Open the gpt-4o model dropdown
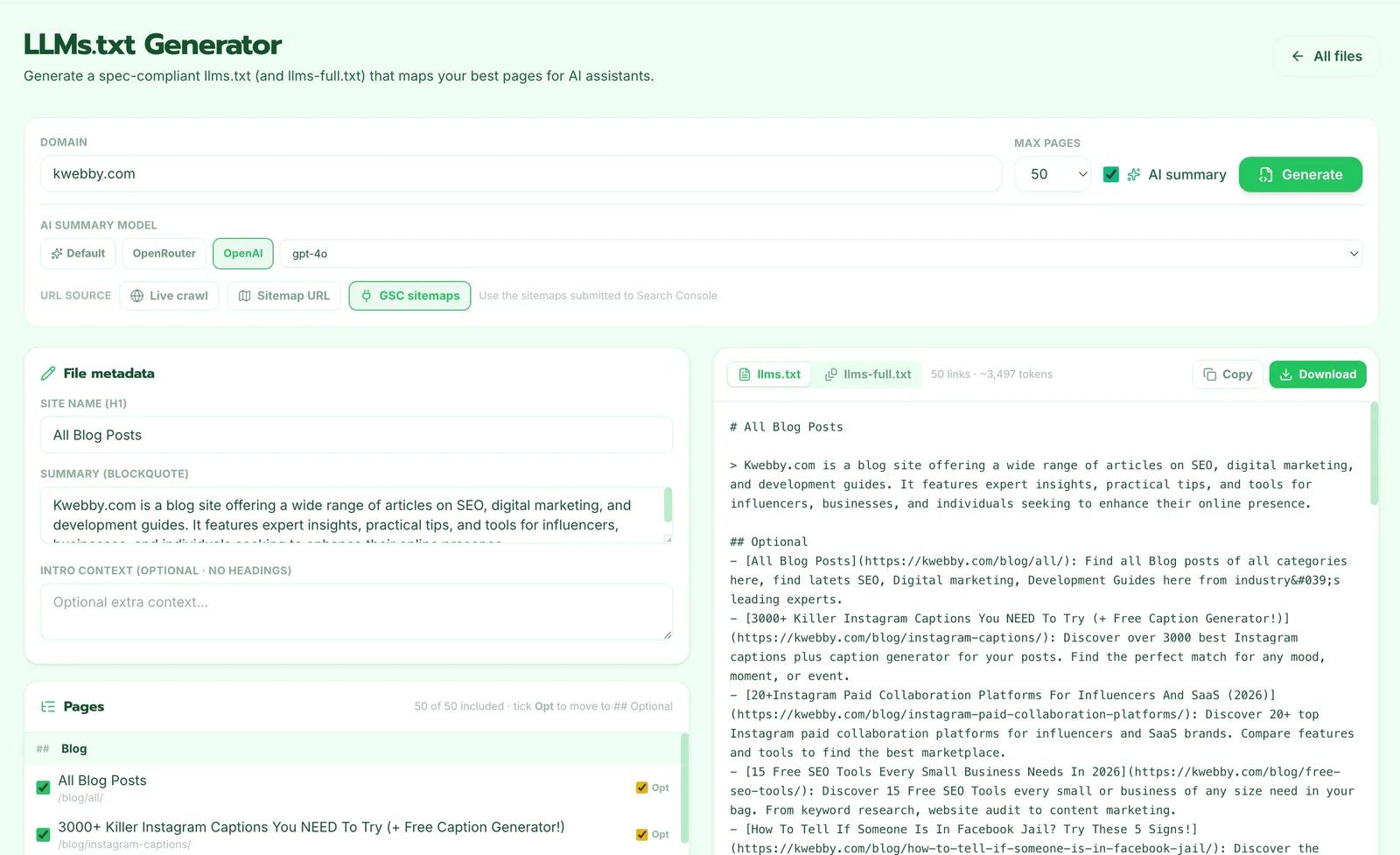 [x=821, y=254]
